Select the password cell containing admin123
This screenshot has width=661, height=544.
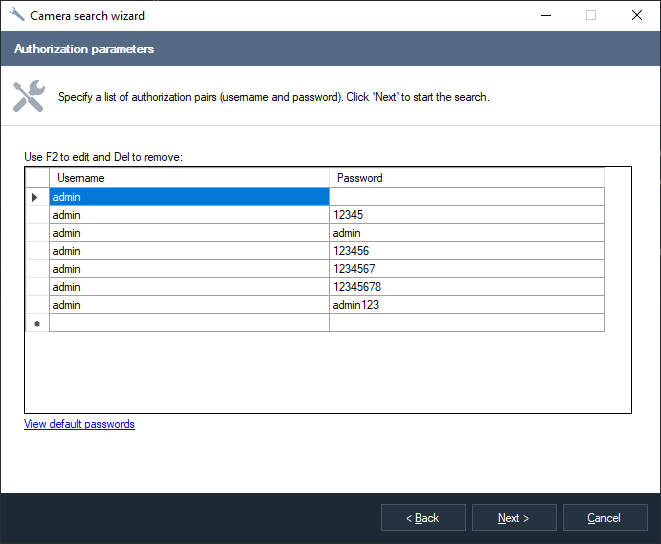tap(466, 305)
